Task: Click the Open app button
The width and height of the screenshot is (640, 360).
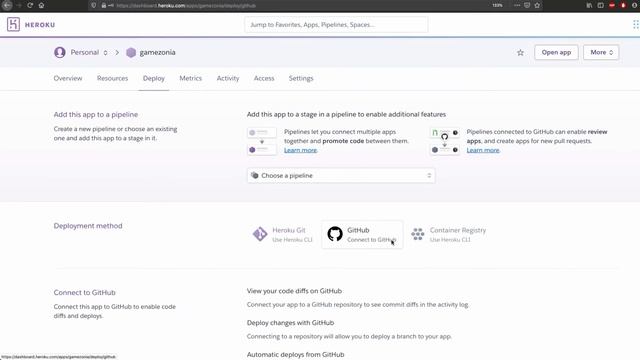Action: click(556, 52)
